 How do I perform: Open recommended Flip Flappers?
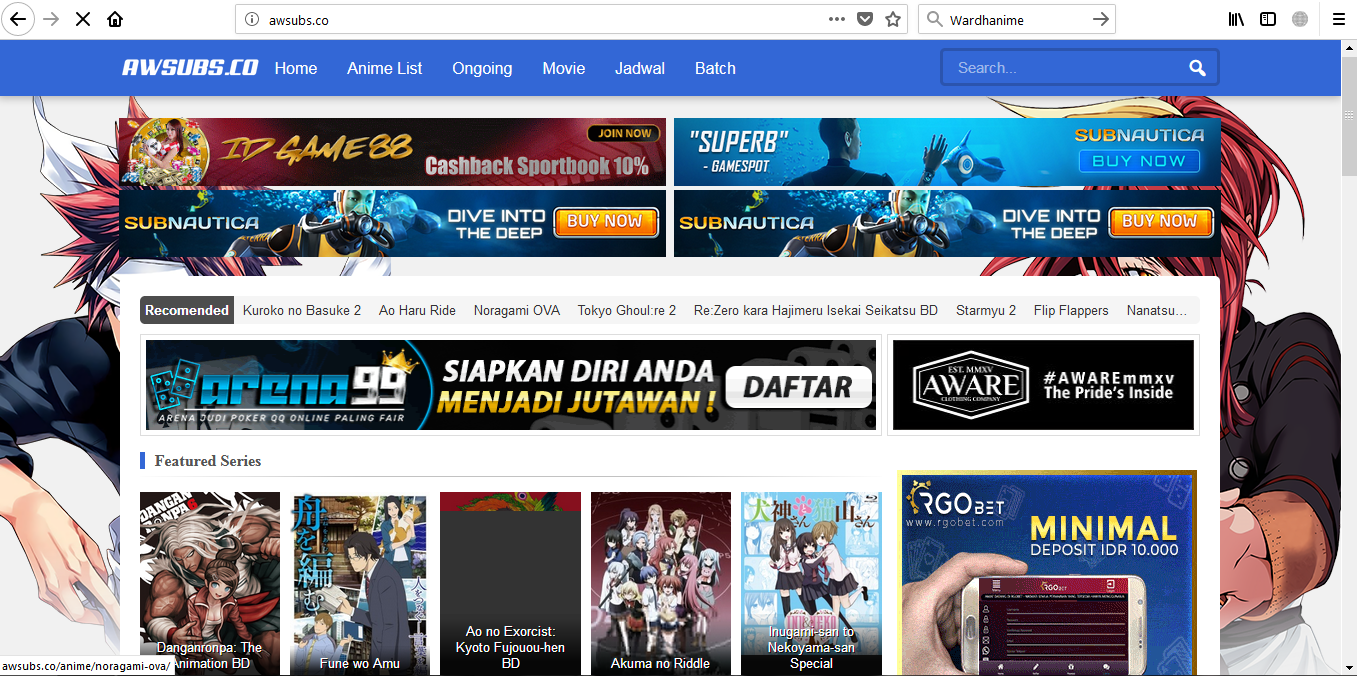[x=1071, y=310]
